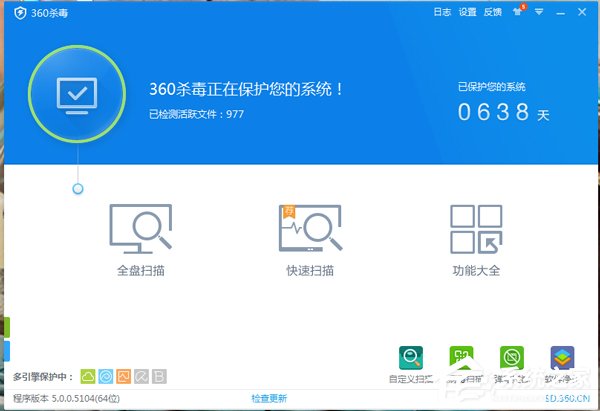Expand the title bar main menu dropdown
The image size is (600, 411).
tap(539, 12)
